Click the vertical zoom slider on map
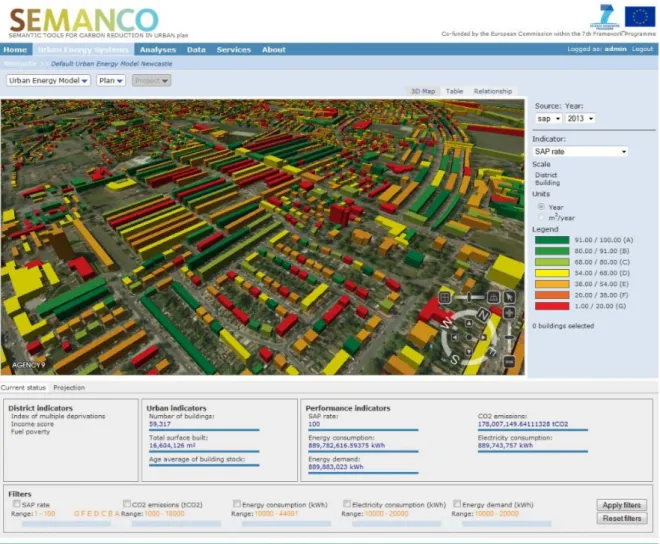This screenshot has width=660, height=544. click(509, 337)
